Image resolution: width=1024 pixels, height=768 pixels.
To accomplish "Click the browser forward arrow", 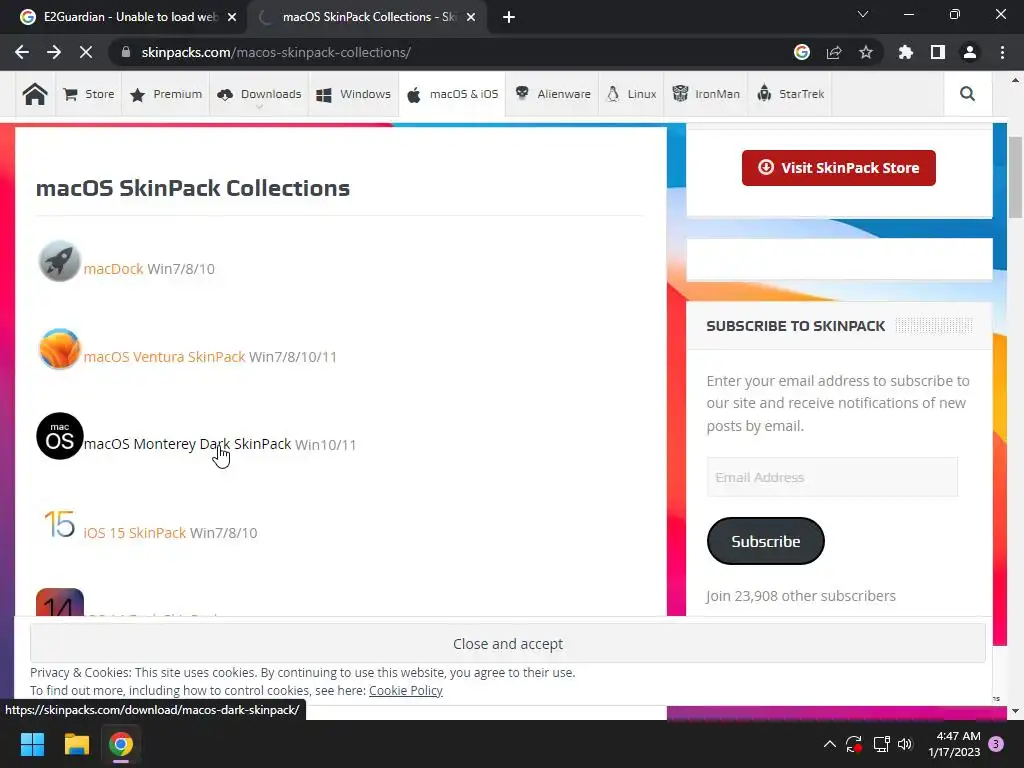I will [54, 52].
